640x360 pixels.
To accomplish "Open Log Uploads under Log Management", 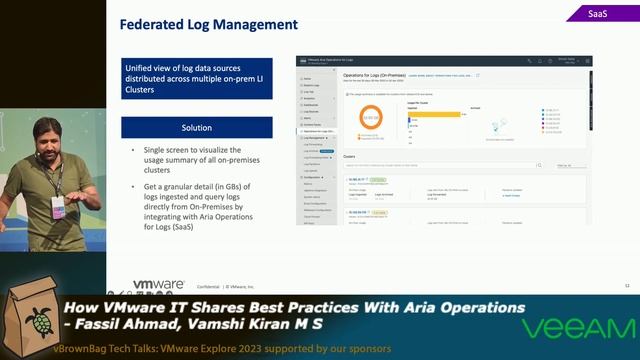I will click(x=311, y=171).
